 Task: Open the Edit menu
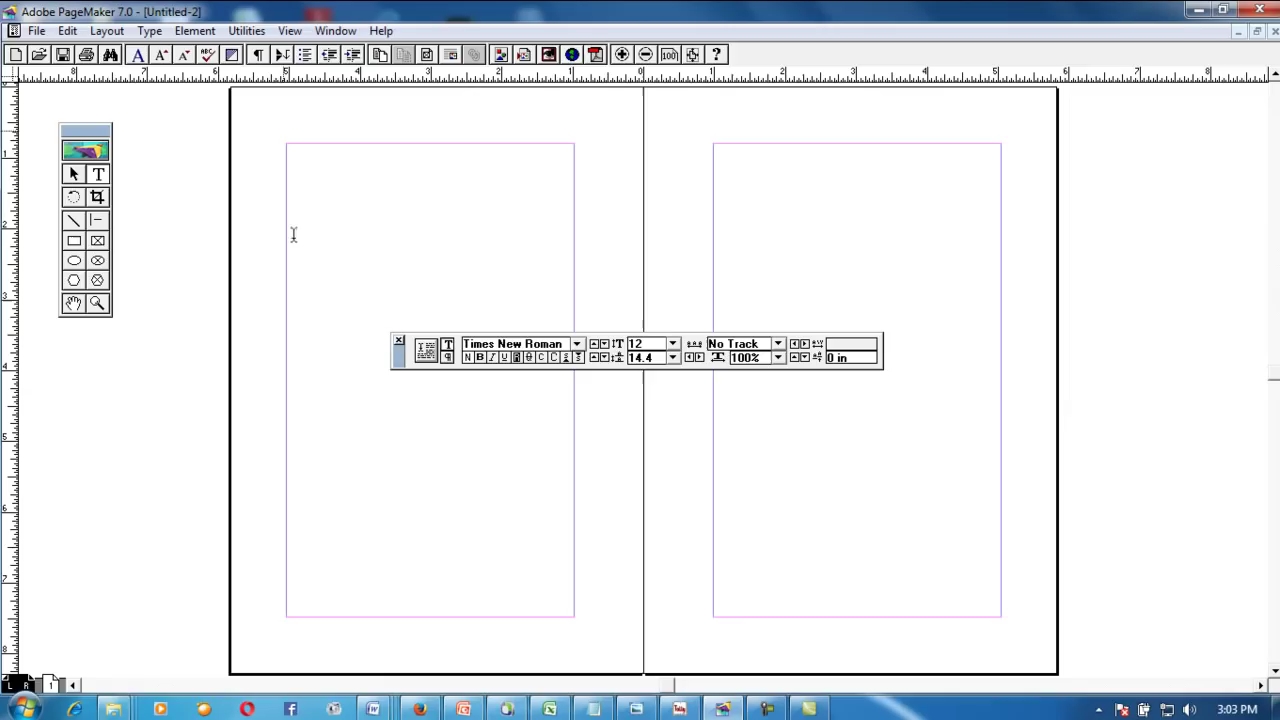pyautogui.click(x=67, y=31)
